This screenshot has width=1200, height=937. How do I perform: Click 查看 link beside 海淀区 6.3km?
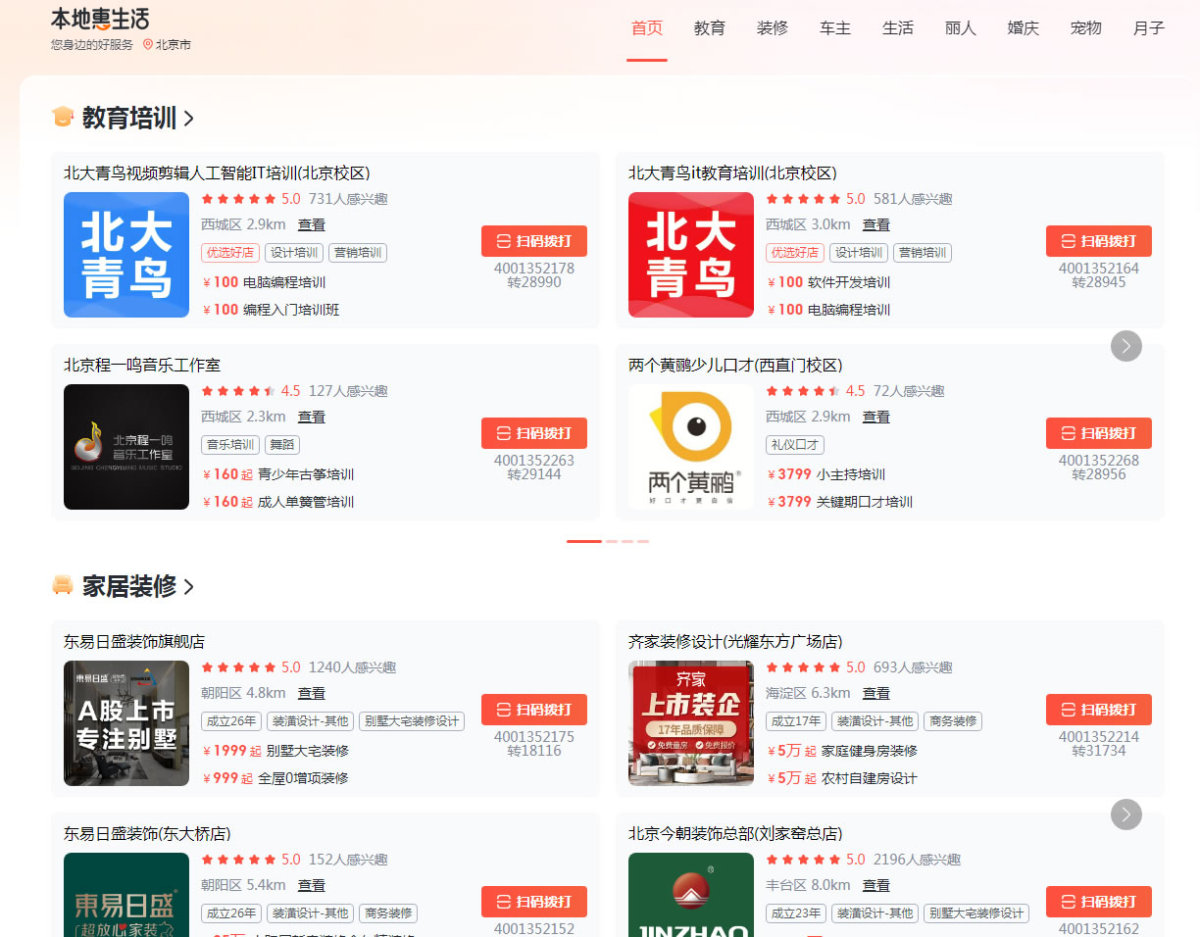point(876,693)
